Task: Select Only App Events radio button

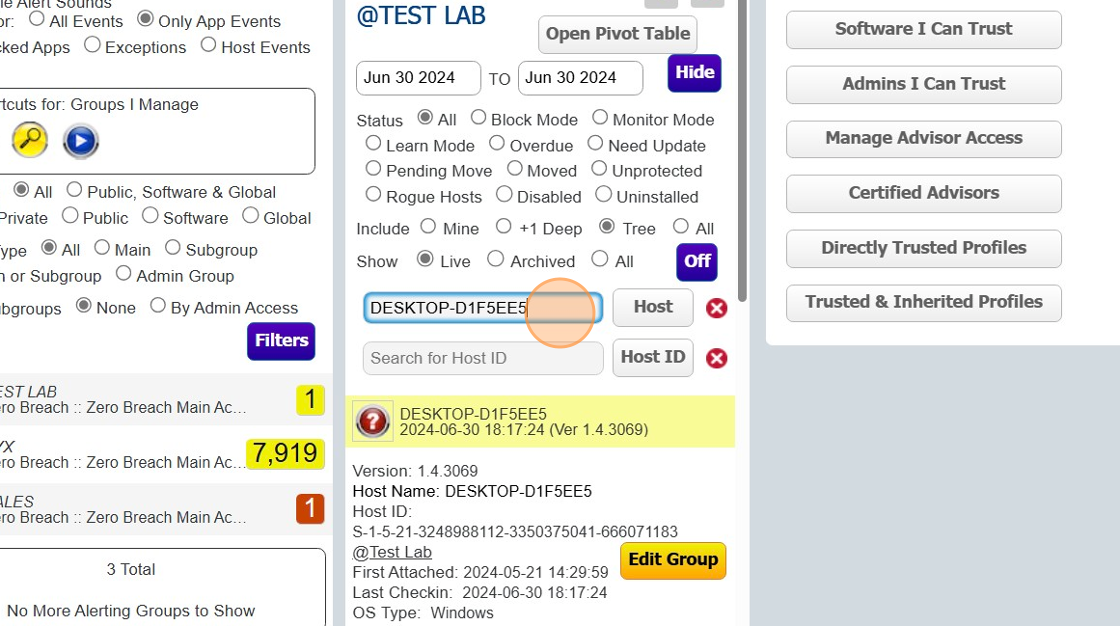Action: point(145,19)
